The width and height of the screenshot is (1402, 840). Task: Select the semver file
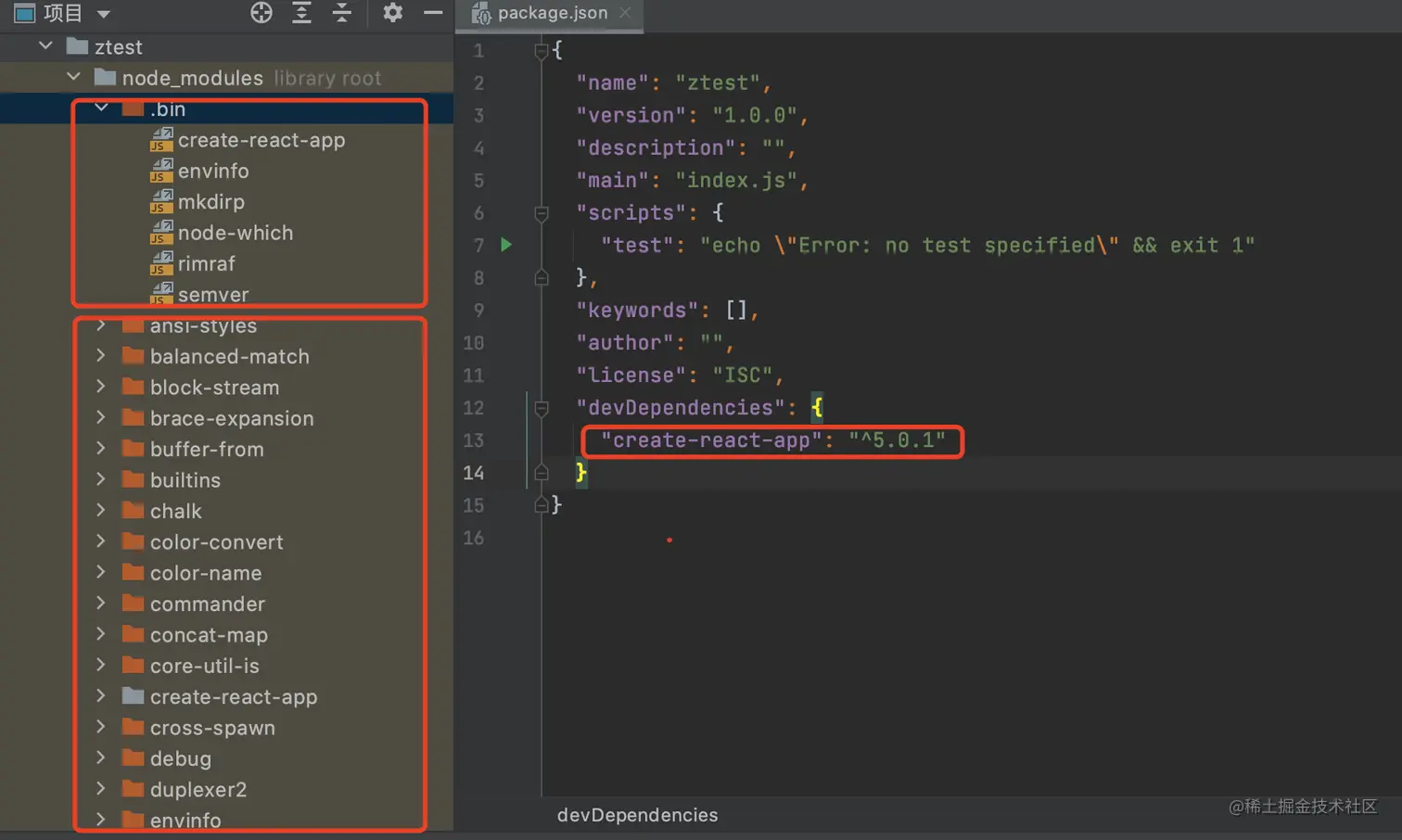(x=213, y=295)
